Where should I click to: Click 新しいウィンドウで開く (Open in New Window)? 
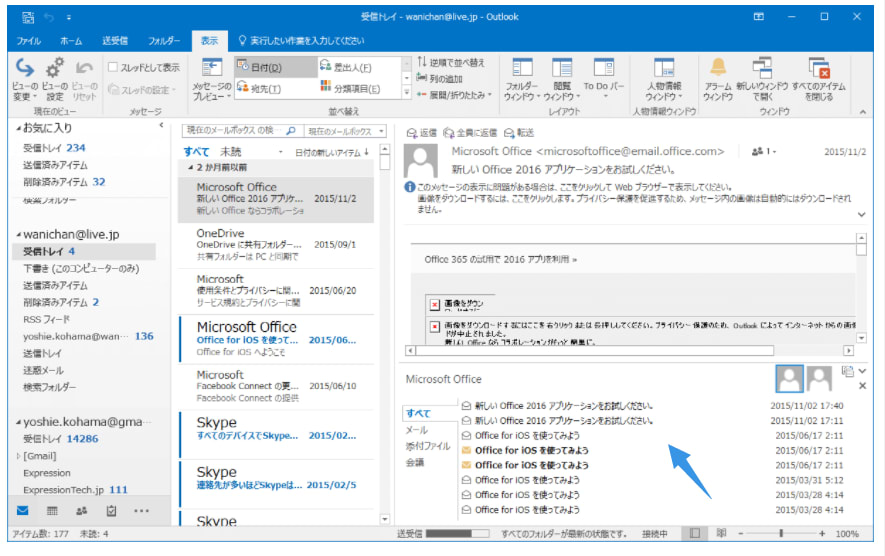762,79
